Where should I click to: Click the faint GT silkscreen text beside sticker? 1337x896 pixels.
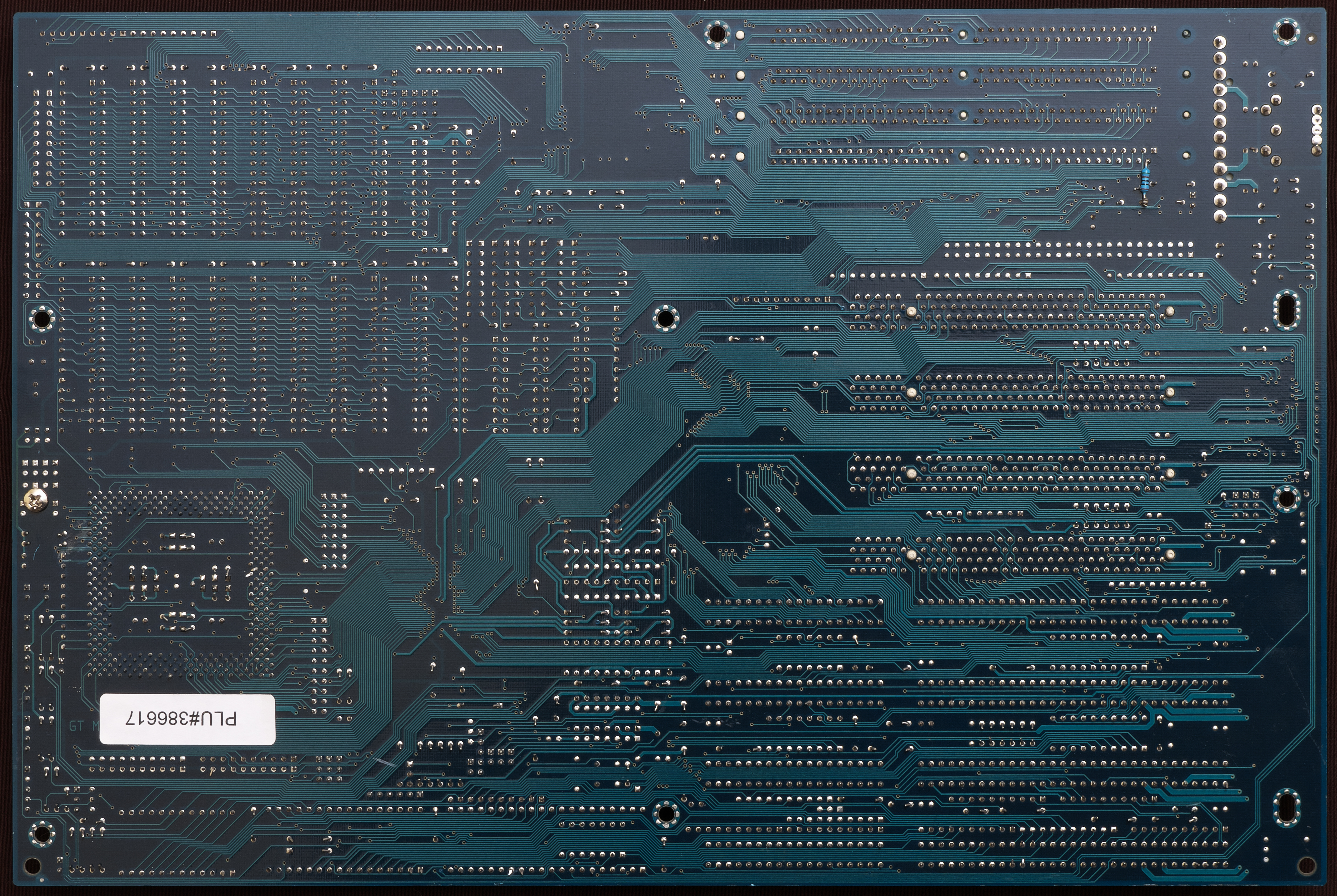(77, 726)
